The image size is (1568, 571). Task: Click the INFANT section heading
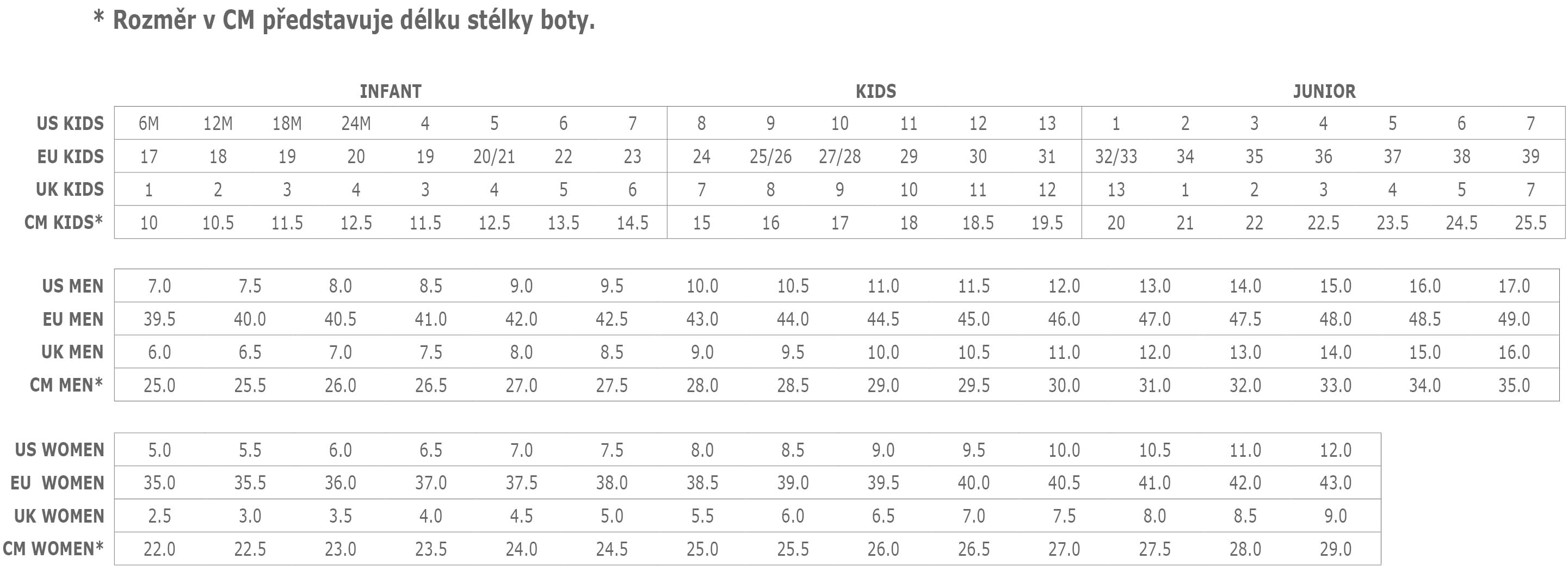point(390,91)
